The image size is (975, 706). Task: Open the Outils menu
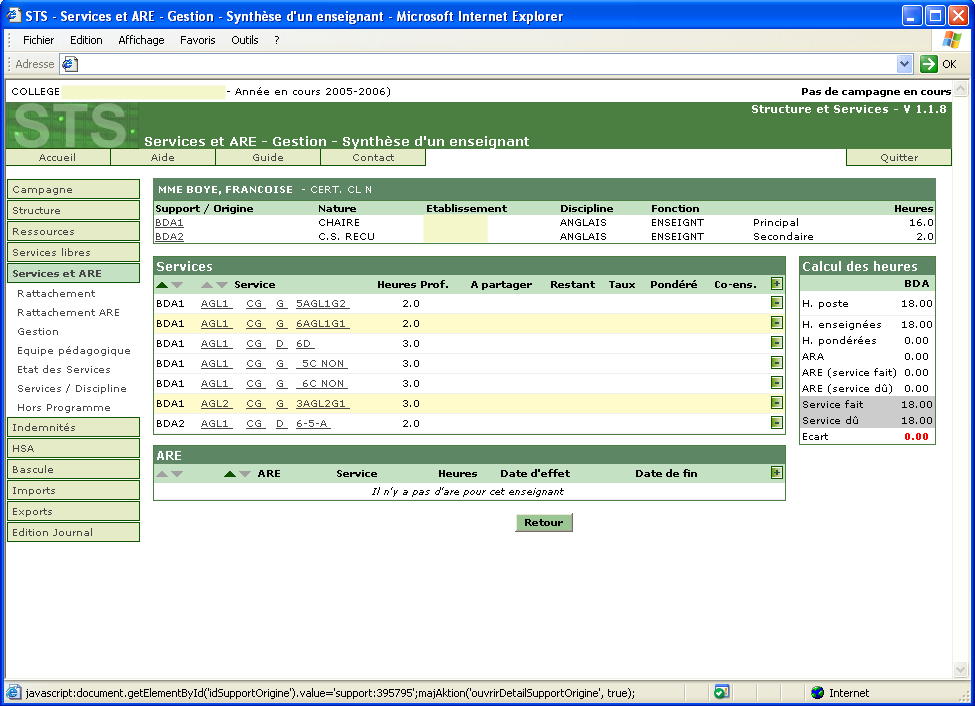click(x=244, y=40)
